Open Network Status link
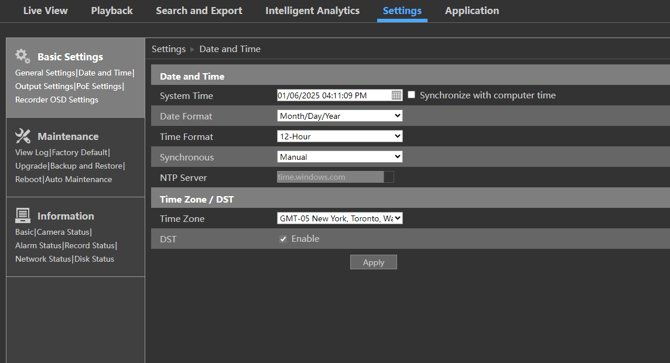 (x=43, y=259)
